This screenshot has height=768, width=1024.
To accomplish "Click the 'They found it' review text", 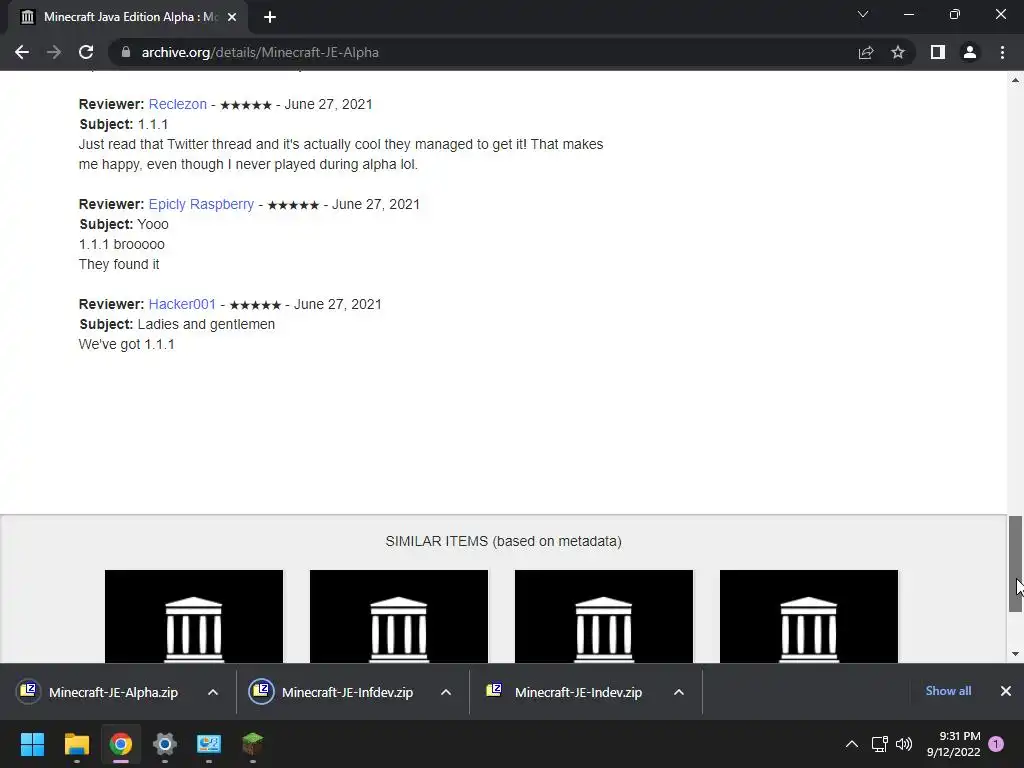I will pyautogui.click(x=119, y=264).
